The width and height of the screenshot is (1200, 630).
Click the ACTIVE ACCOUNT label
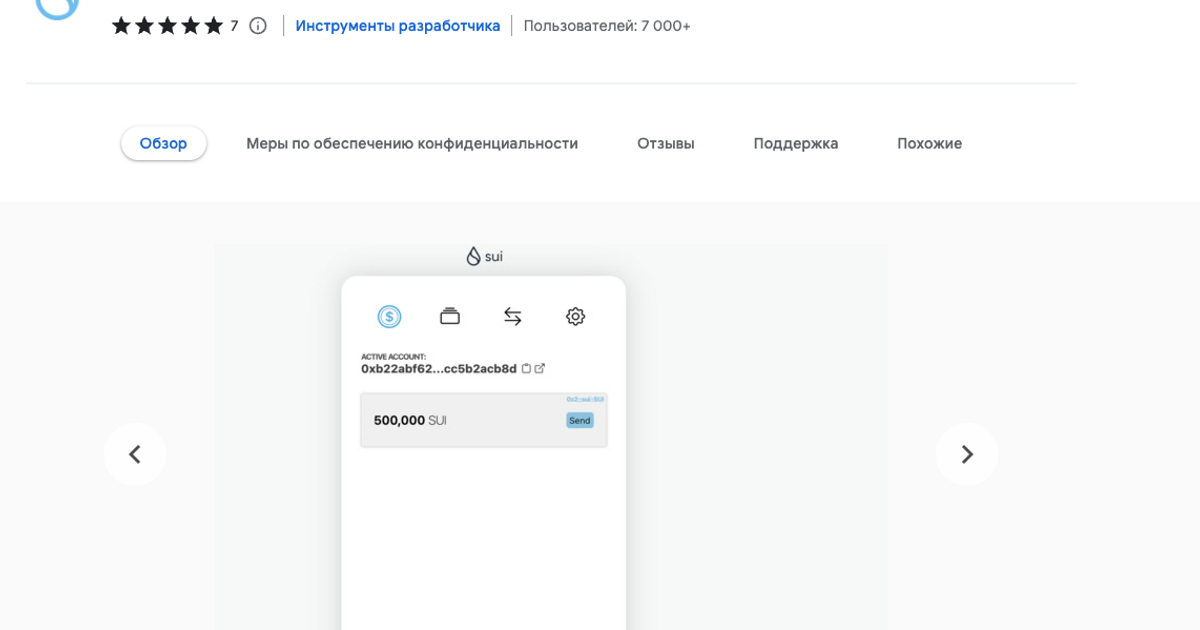coord(393,356)
